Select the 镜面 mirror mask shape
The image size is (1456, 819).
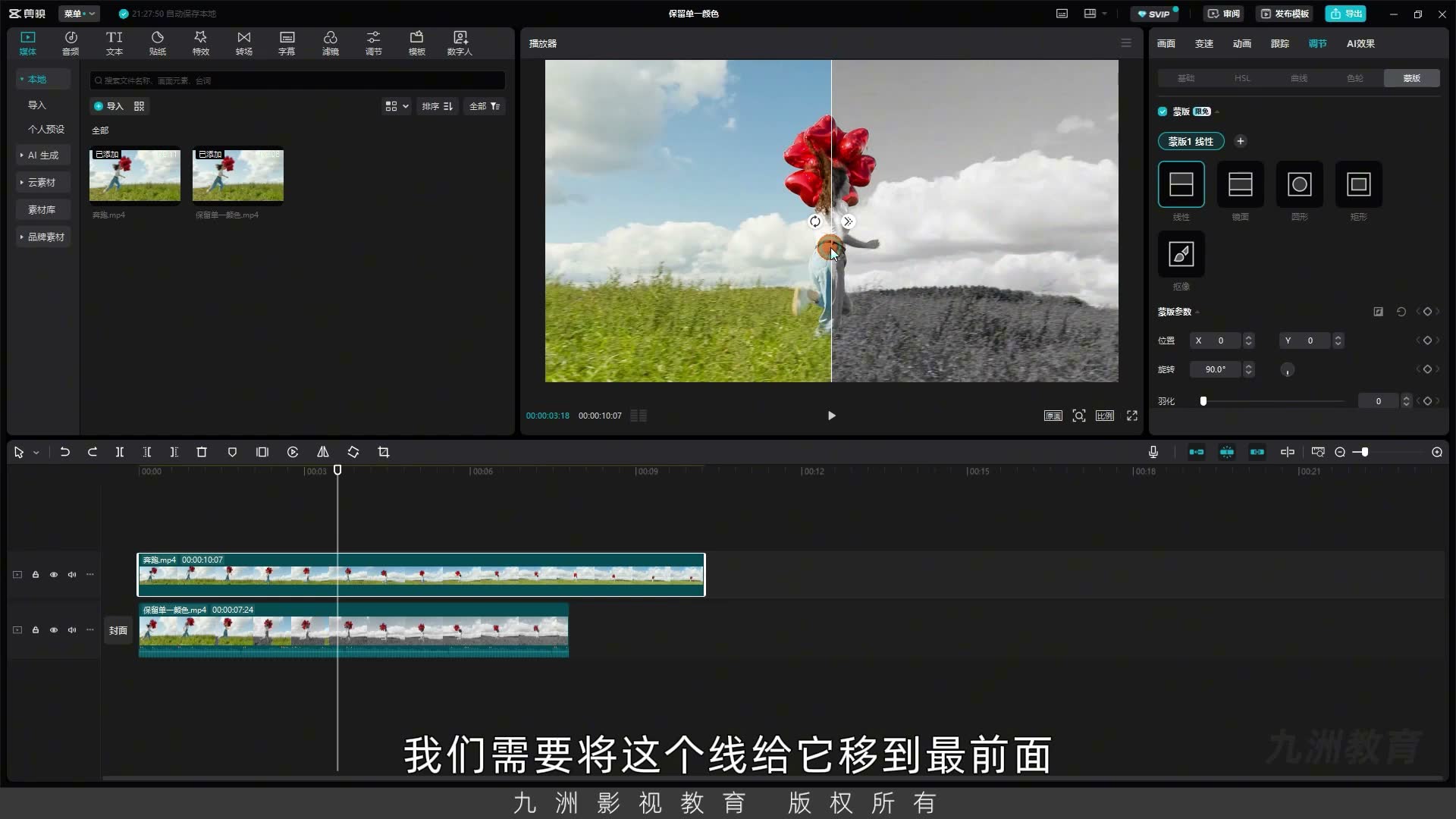[1240, 184]
